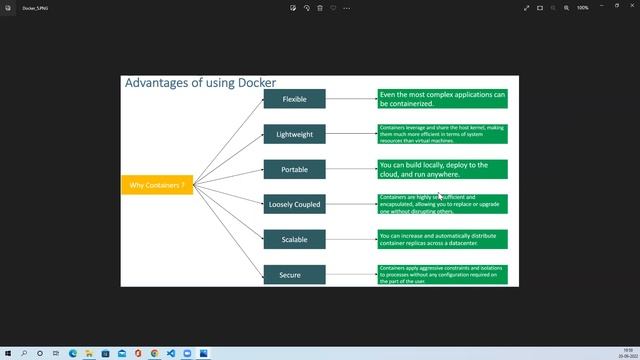The image size is (640, 360).
Task: Click the 'Loosely Coupled' box
Action: 294,204
